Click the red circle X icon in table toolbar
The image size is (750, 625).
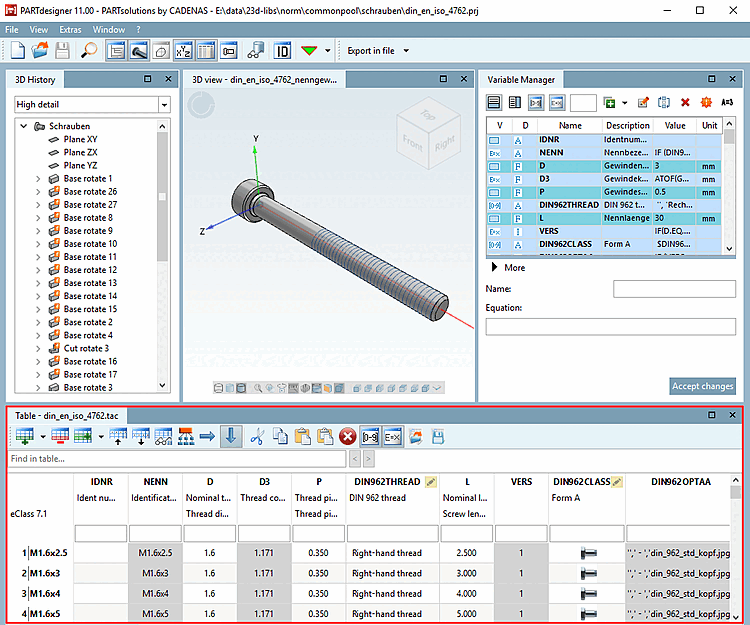tap(347, 436)
